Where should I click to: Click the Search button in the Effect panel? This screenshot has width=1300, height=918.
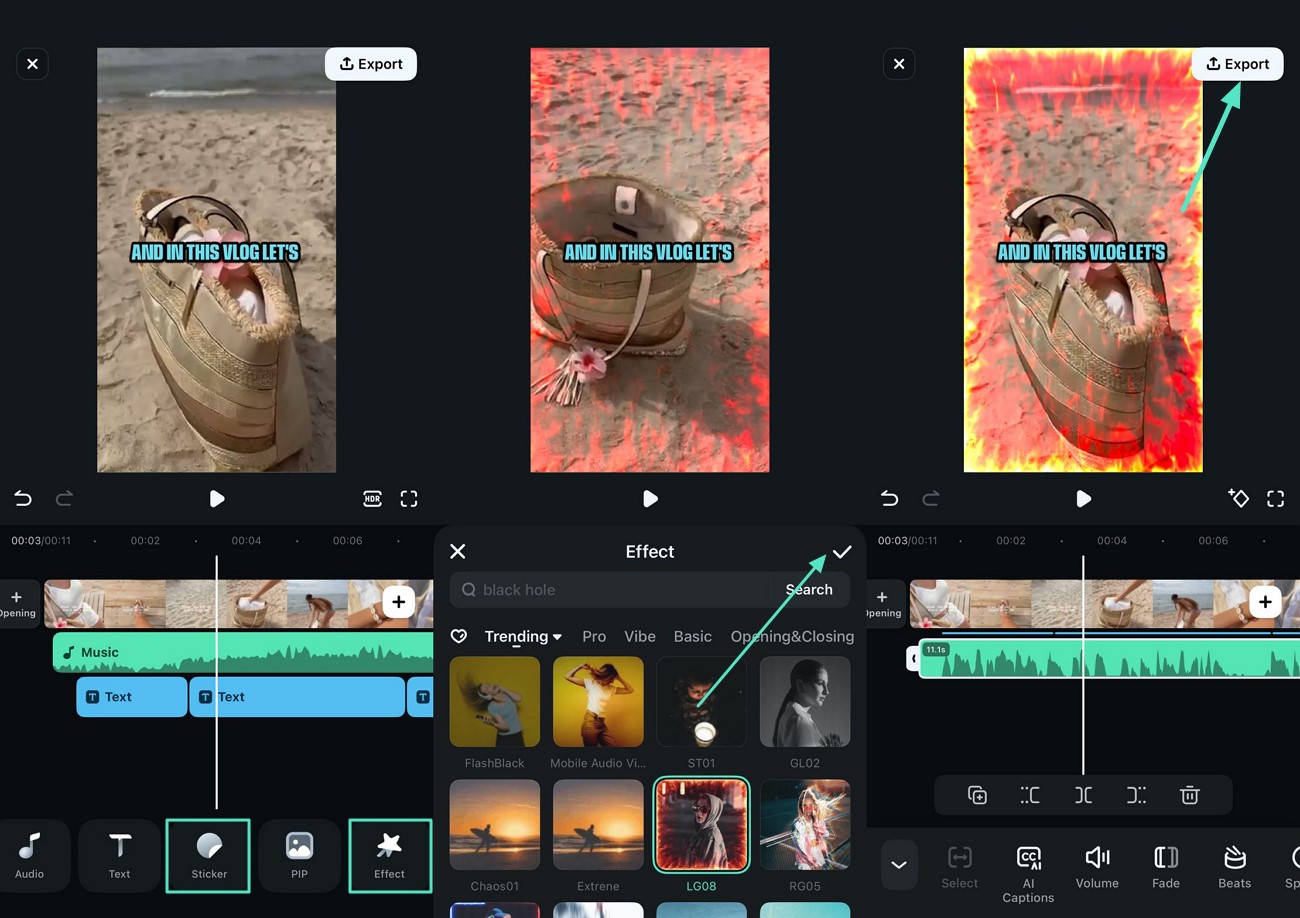point(809,590)
